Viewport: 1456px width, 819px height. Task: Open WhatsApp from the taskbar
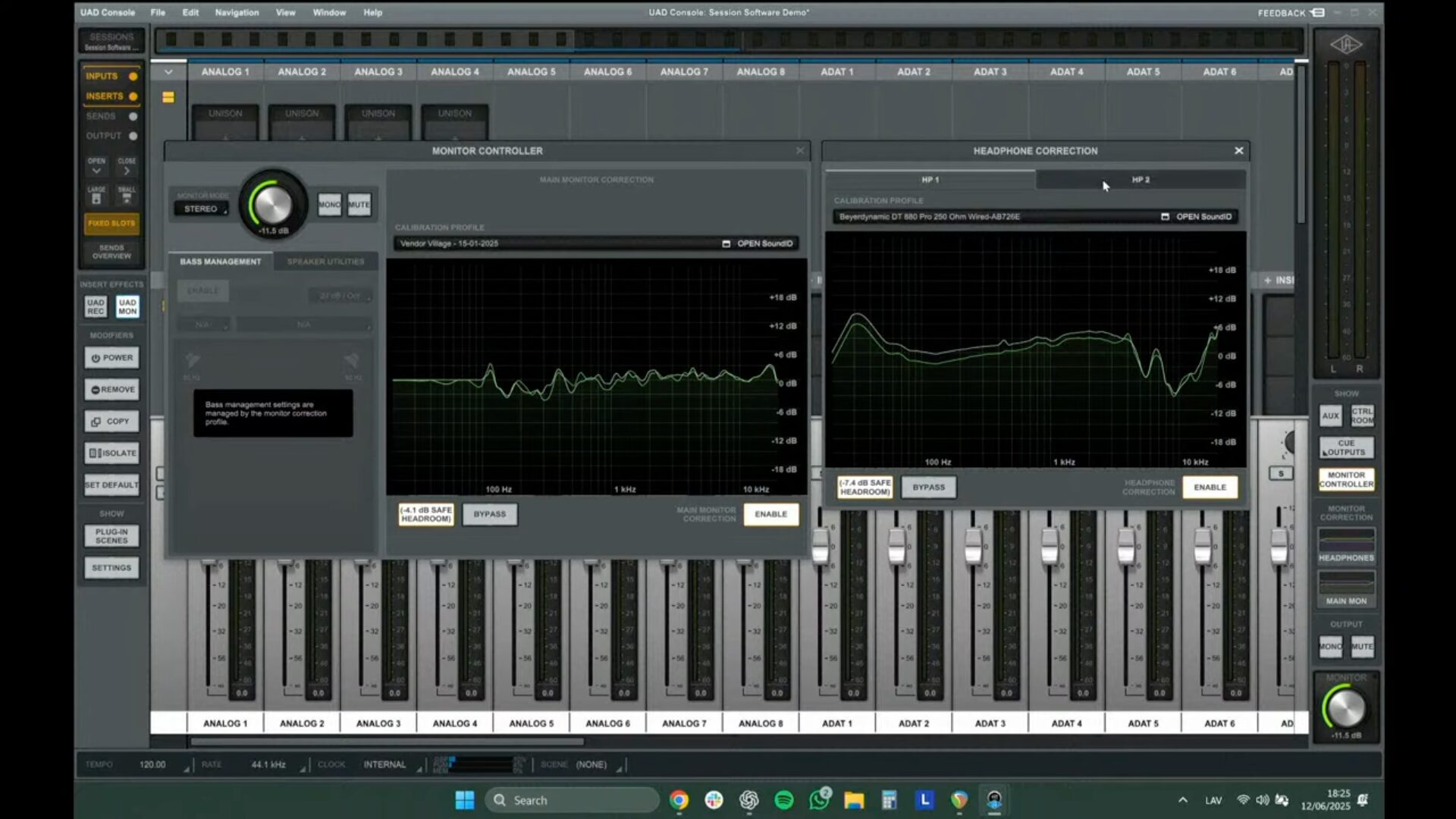(819, 800)
